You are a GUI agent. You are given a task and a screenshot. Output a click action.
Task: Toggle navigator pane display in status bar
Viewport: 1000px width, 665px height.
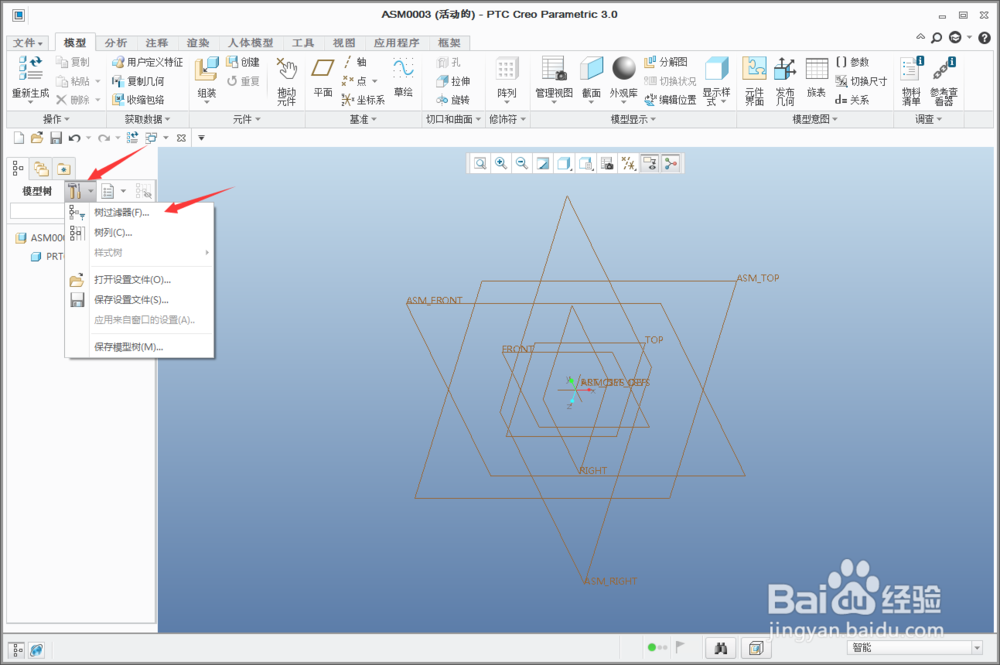(17, 650)
